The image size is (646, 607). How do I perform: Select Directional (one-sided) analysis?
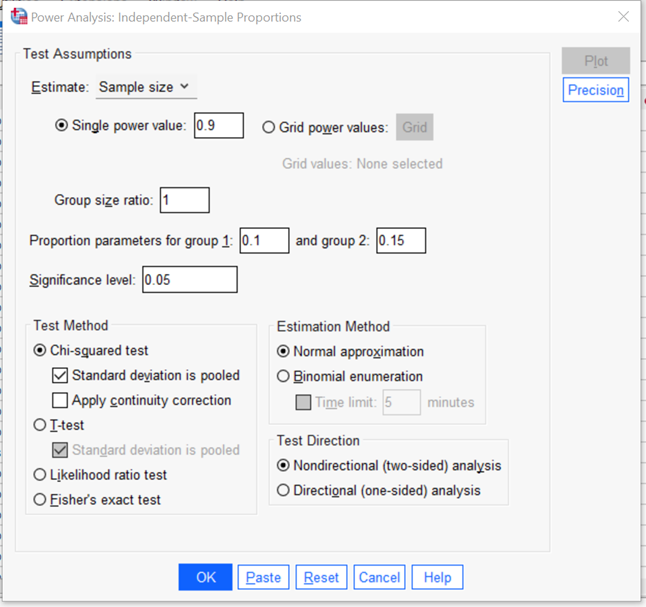coord(284,490)
